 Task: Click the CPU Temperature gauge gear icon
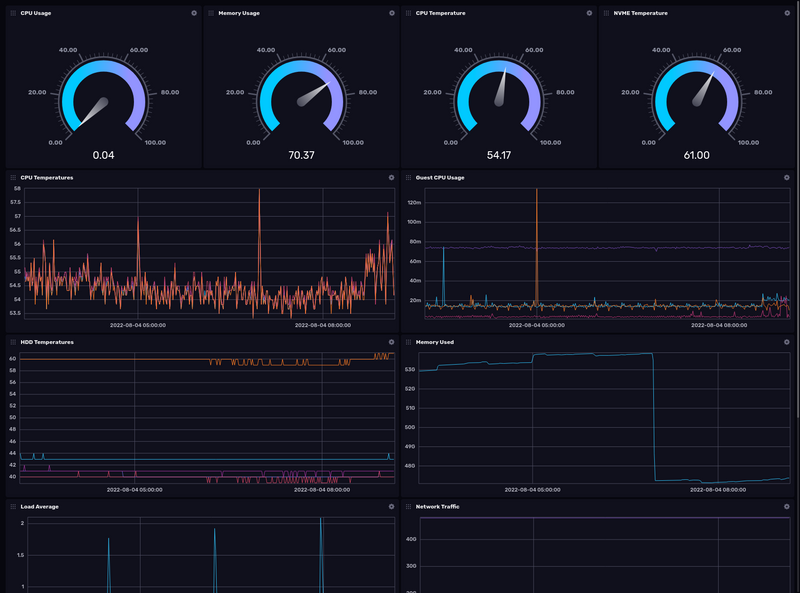tap(589, 13)
